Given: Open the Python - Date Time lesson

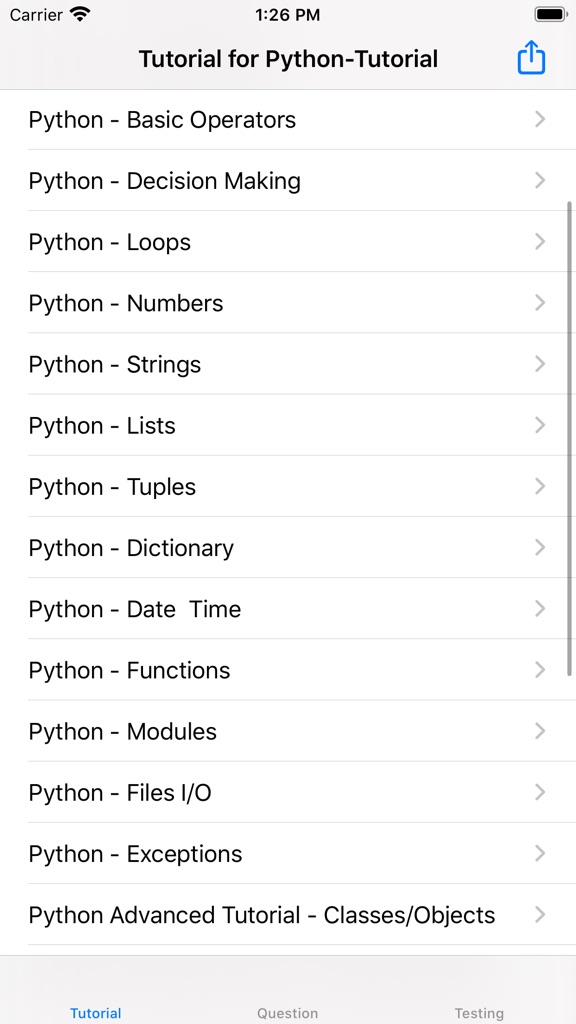Looking at the screenshot, I should point(288,609).
